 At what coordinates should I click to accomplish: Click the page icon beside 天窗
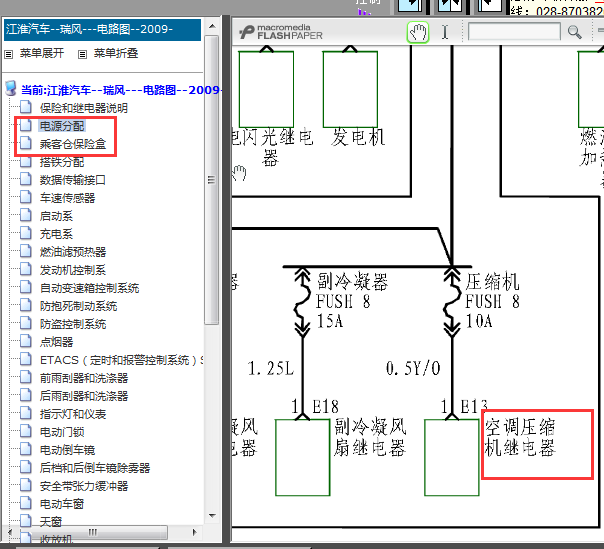click(x=26, y=521)
